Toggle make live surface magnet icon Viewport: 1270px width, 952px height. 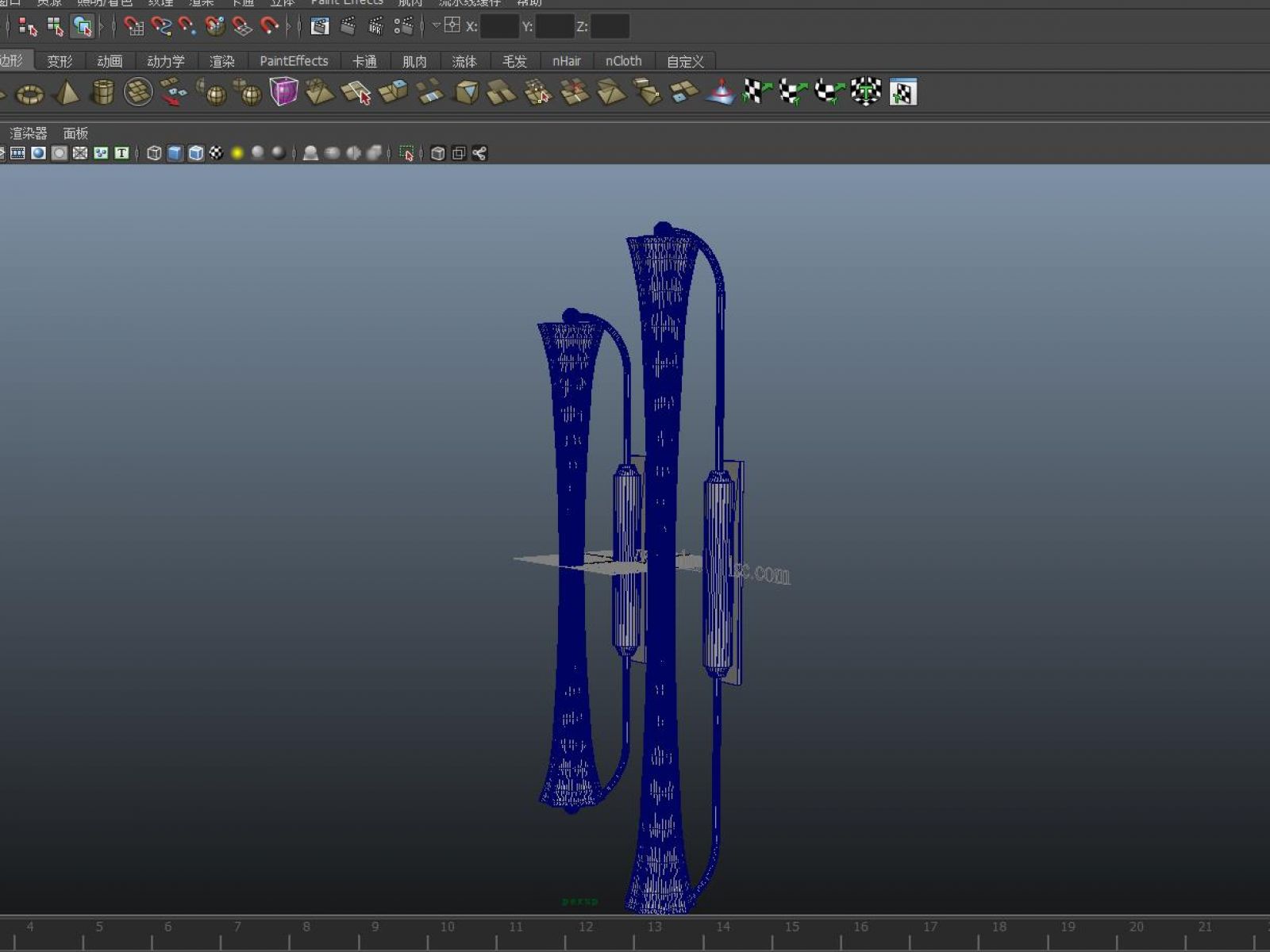pyautogui.click(x=270, y=27)
